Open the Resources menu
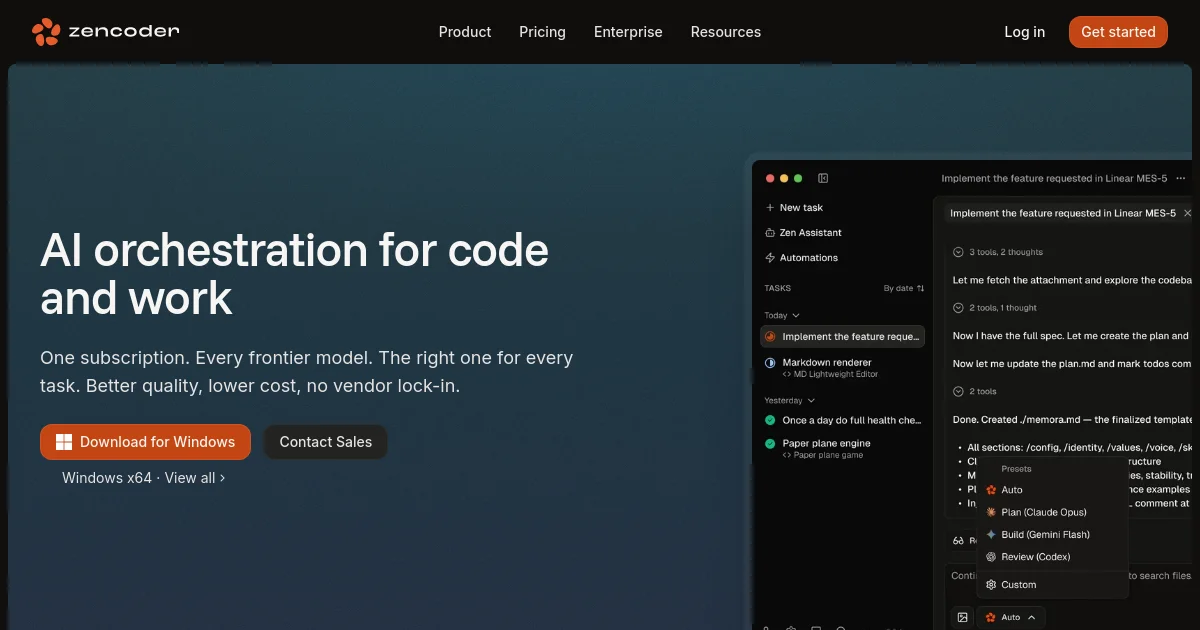Image resolution: width=1200 pixels, height=630 pixels. (726, 32)
